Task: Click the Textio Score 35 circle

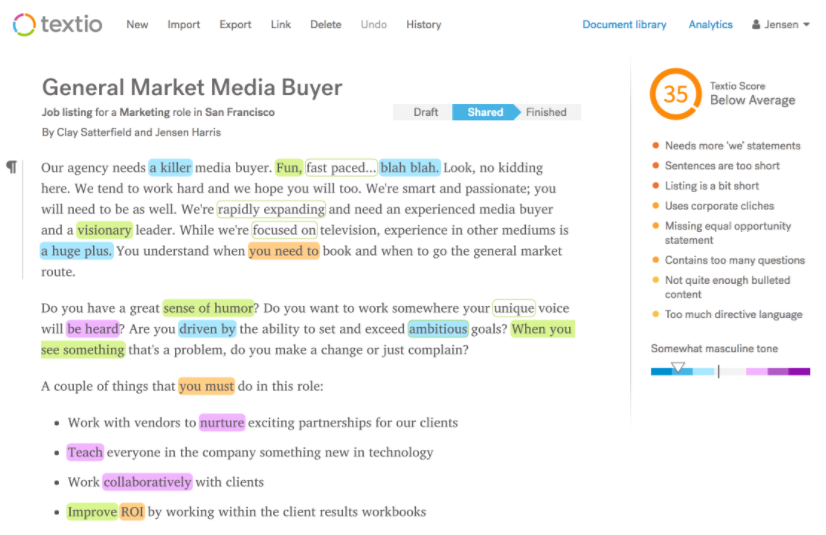Action: pyautogui.click(x=676, y=94)
